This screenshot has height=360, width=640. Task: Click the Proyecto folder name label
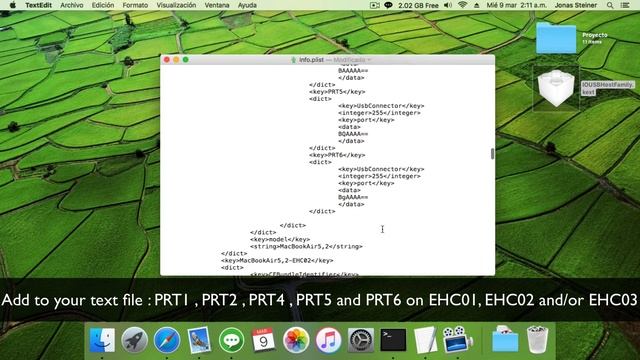pyautogui.click(x=595, y=35)
